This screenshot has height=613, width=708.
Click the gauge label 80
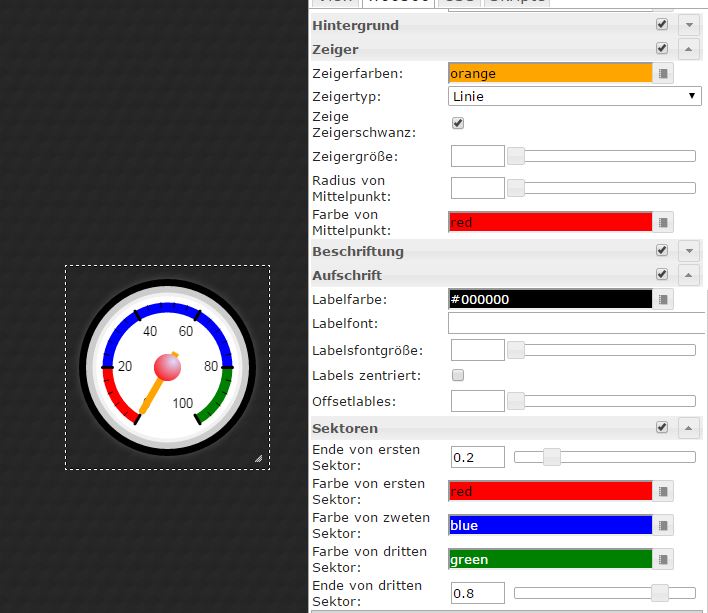[x=211, y=366]
